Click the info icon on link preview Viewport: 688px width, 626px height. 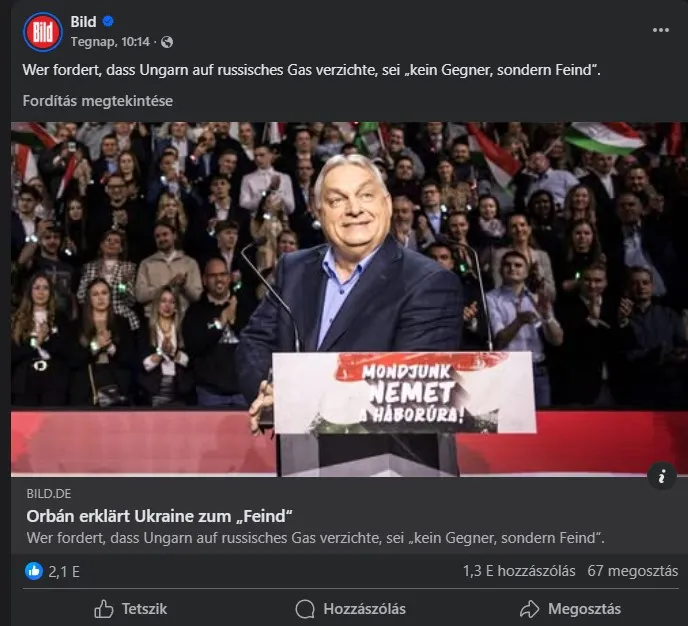pyautogui.click(x=661, y=477)
